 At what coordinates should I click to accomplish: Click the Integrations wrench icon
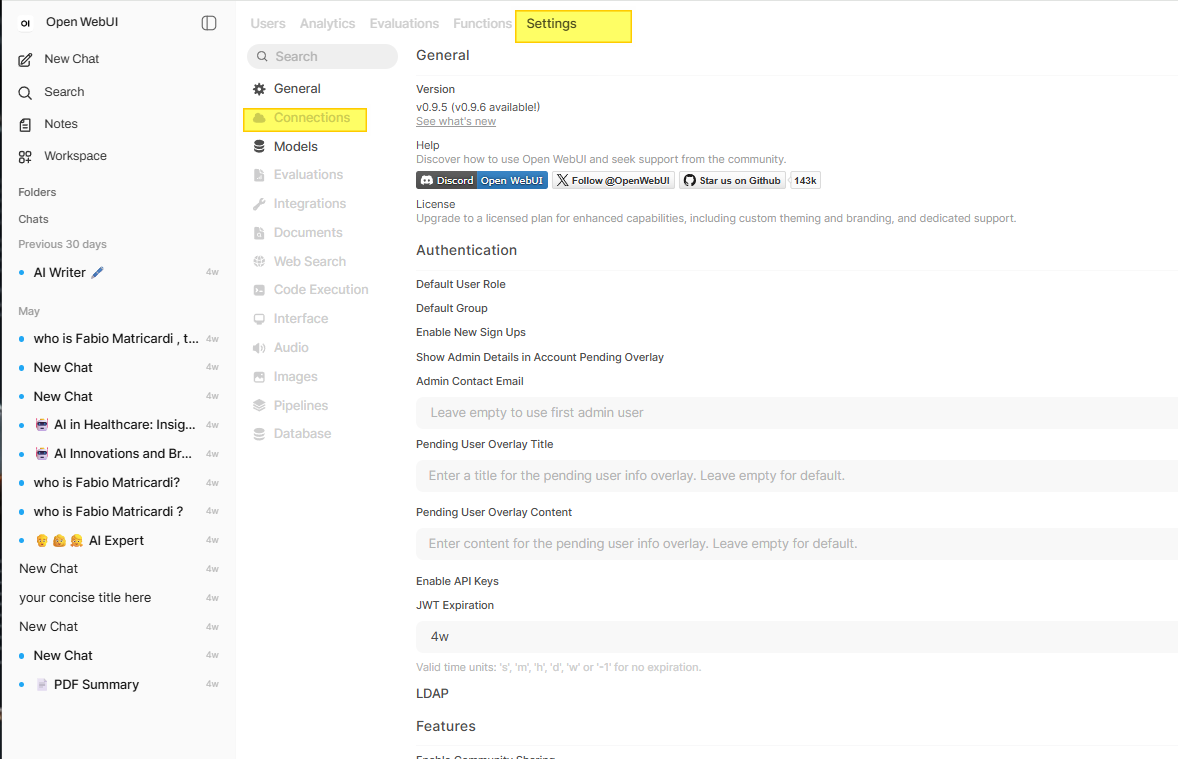tap(259, 204)
